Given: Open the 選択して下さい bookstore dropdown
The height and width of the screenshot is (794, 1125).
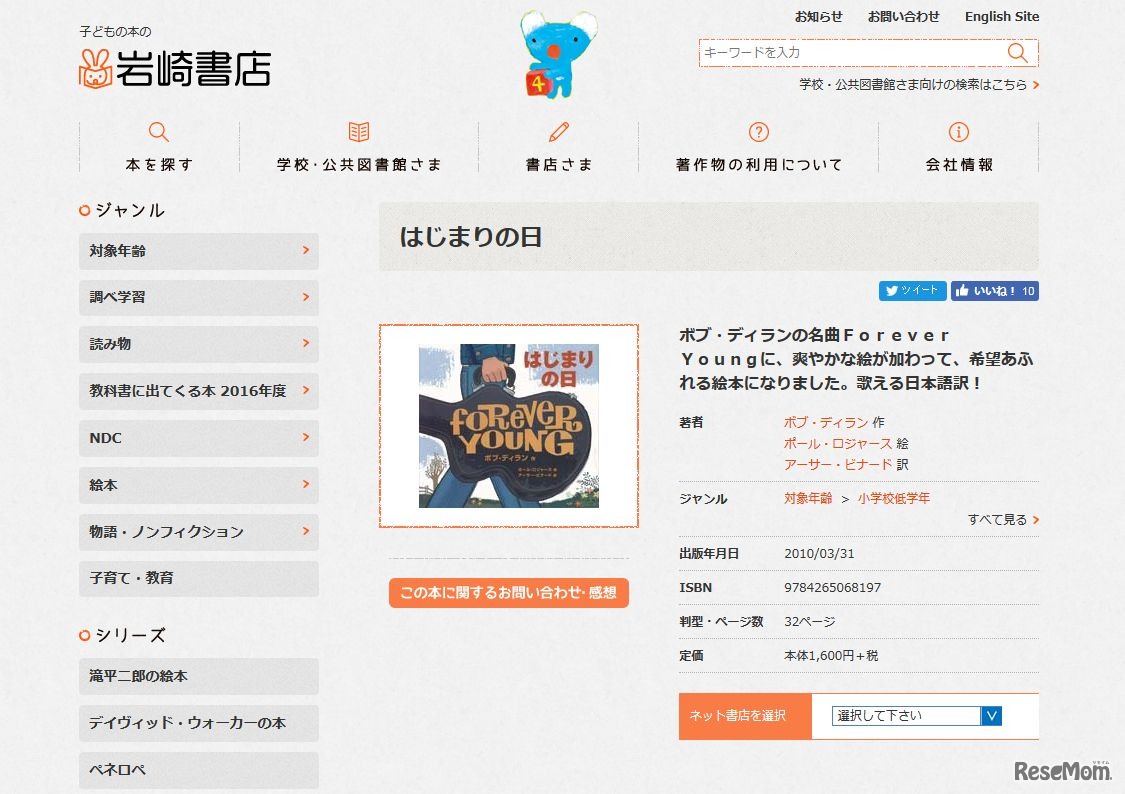Looking at the screenshot, I should tap(905, 716).
